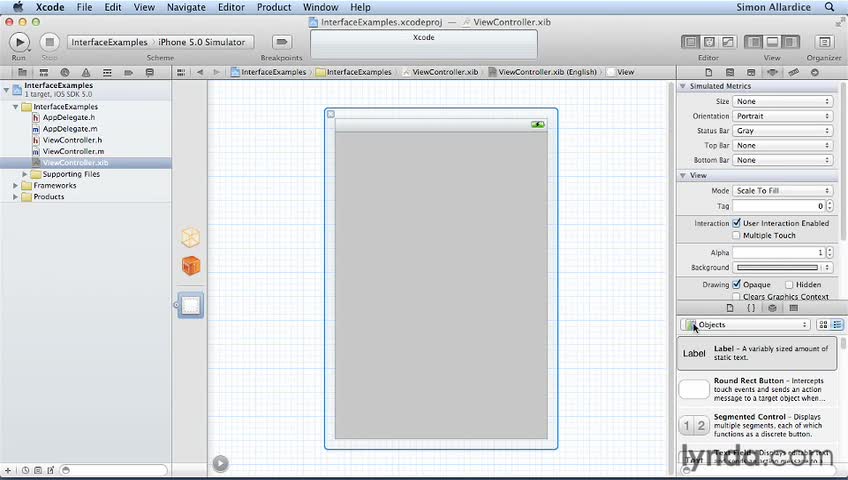Screen dimensions: 848x480
Task: Expand the Supporting Files folder
Action: [25, 174]
